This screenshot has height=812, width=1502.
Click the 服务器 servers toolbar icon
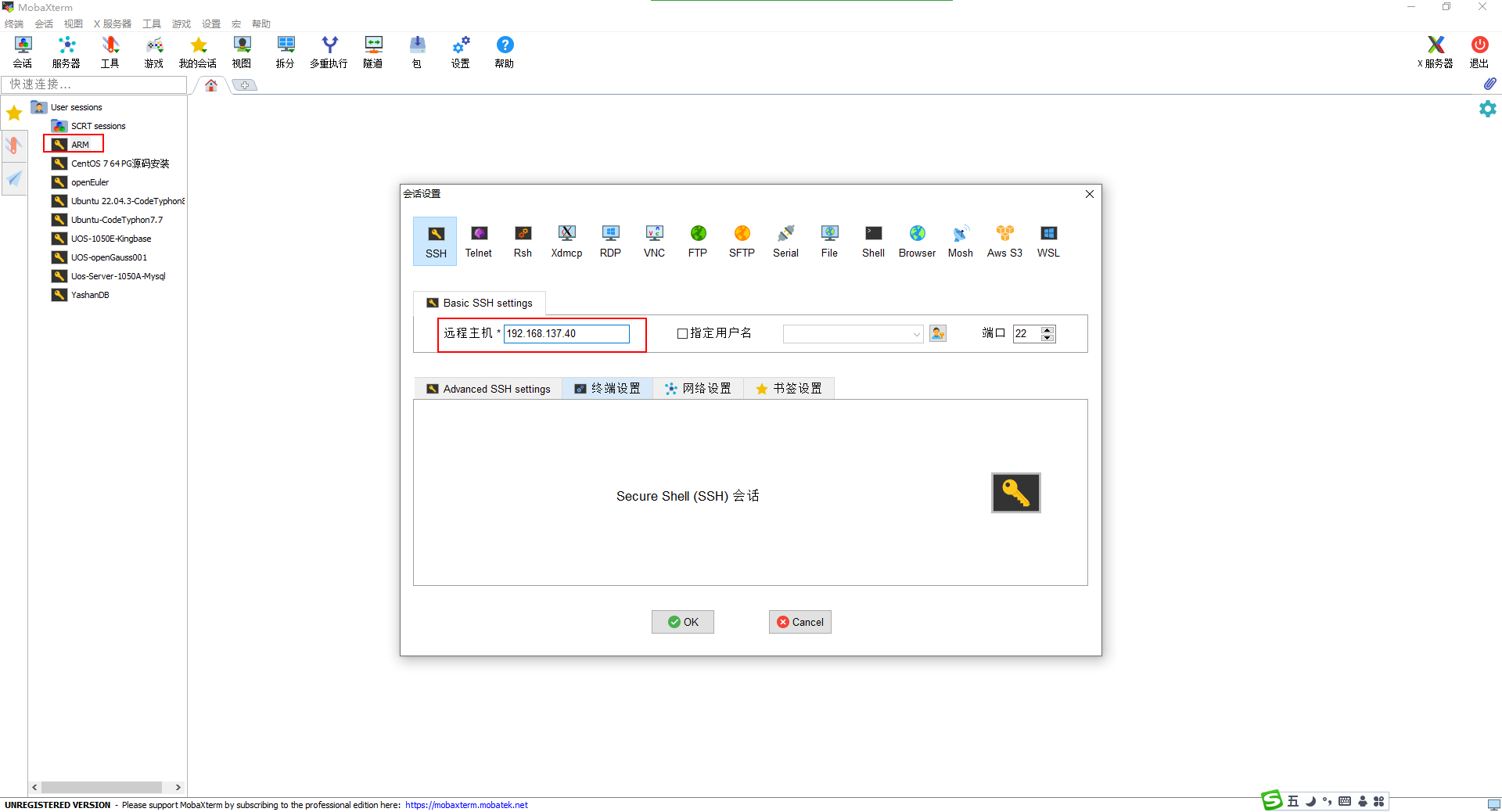(66, 52)
